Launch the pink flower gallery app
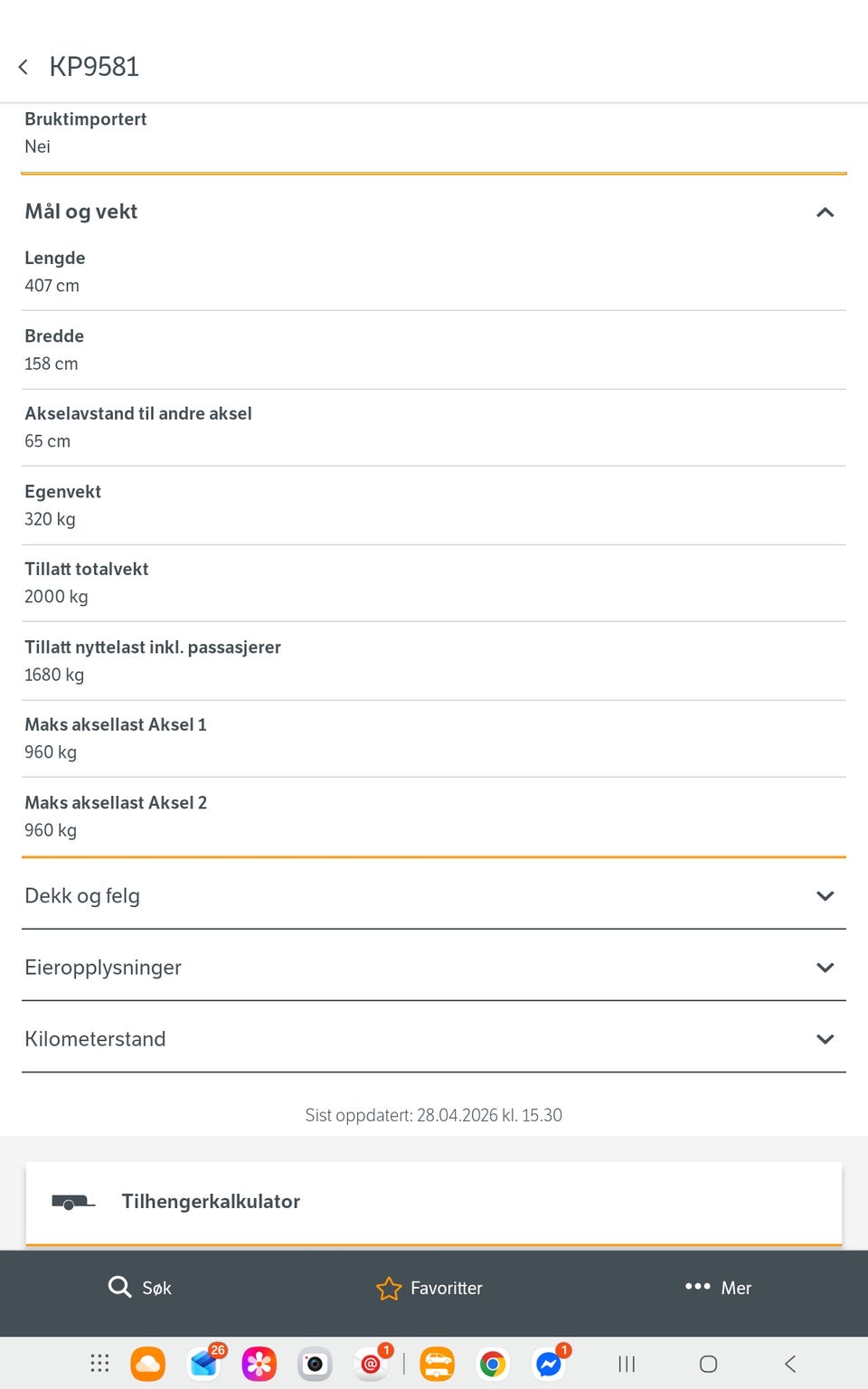This screenshot has width=868, height=1389. point(259,1364)
